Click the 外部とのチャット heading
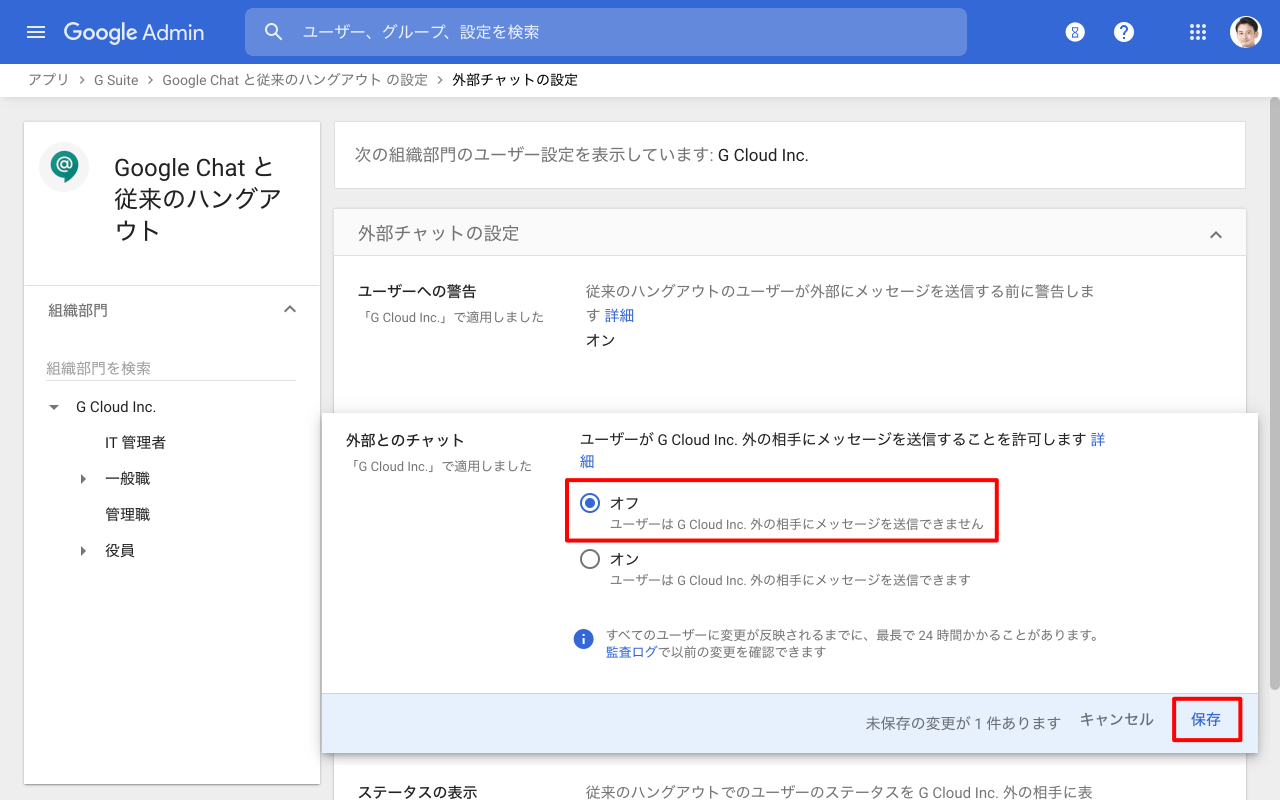The image size is (1280, 800). pos(405,440)
